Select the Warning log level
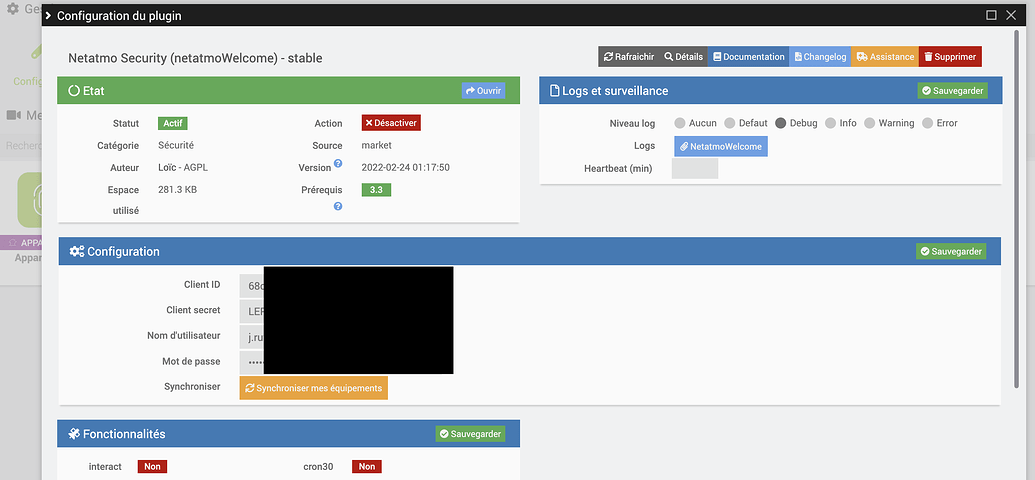The height and width of the screenshot is (480, 1035). (869, 123)
